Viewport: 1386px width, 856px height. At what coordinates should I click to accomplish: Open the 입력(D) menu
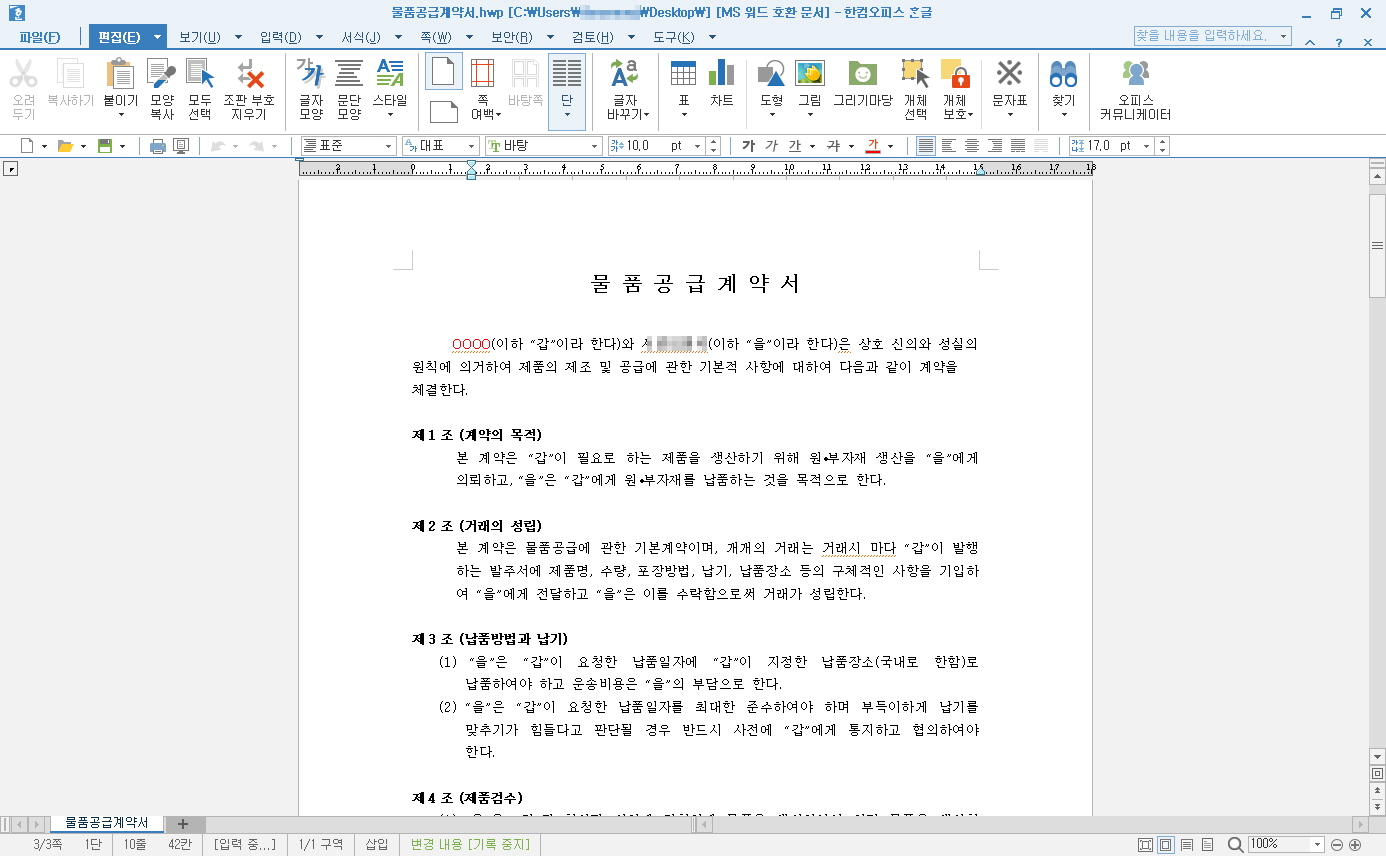[x=280, y=37]
